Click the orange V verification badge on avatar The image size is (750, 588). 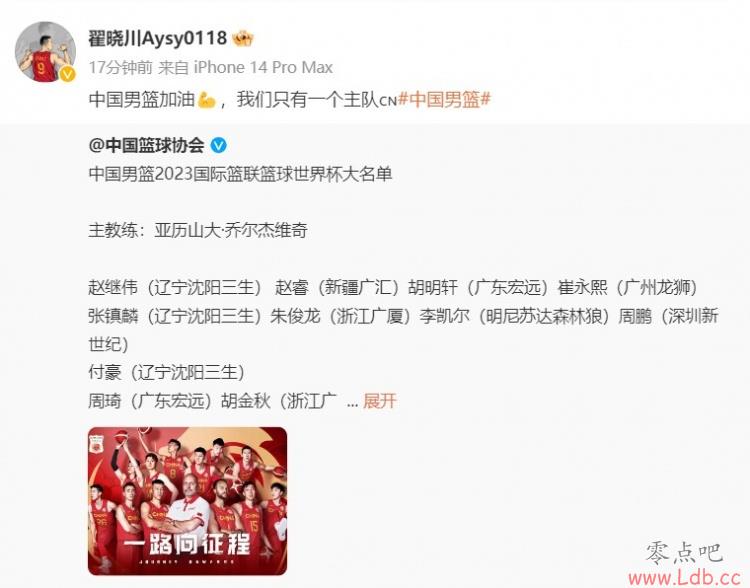(x=67, y=74)
